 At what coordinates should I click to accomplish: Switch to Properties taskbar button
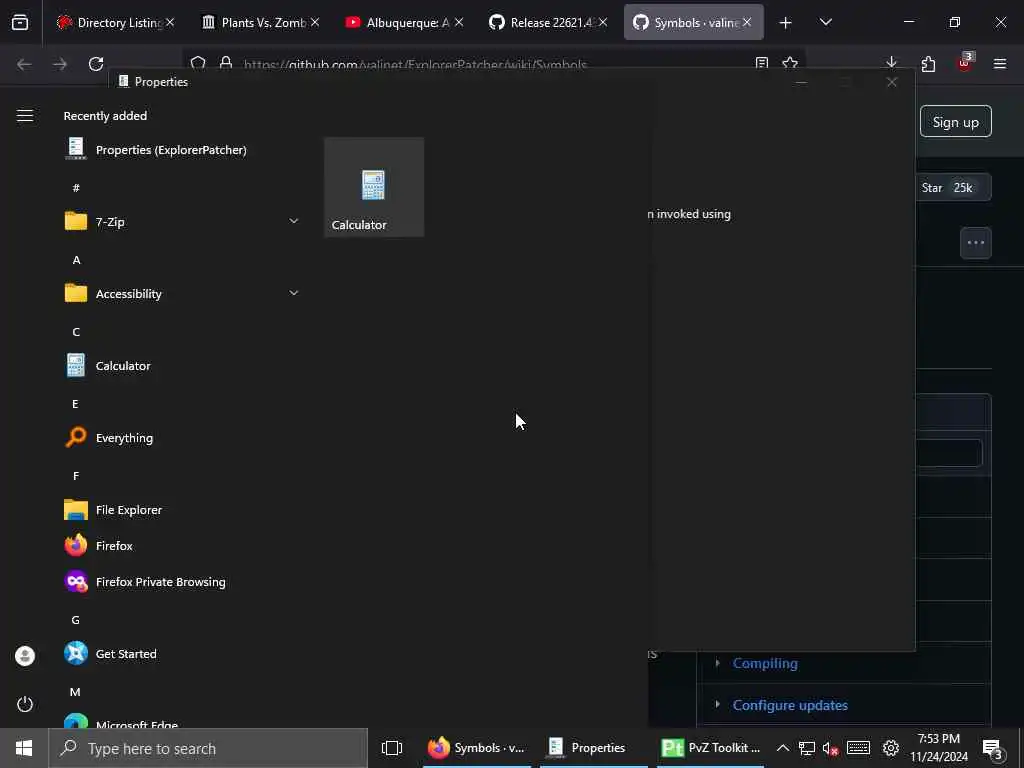(593, 748)
